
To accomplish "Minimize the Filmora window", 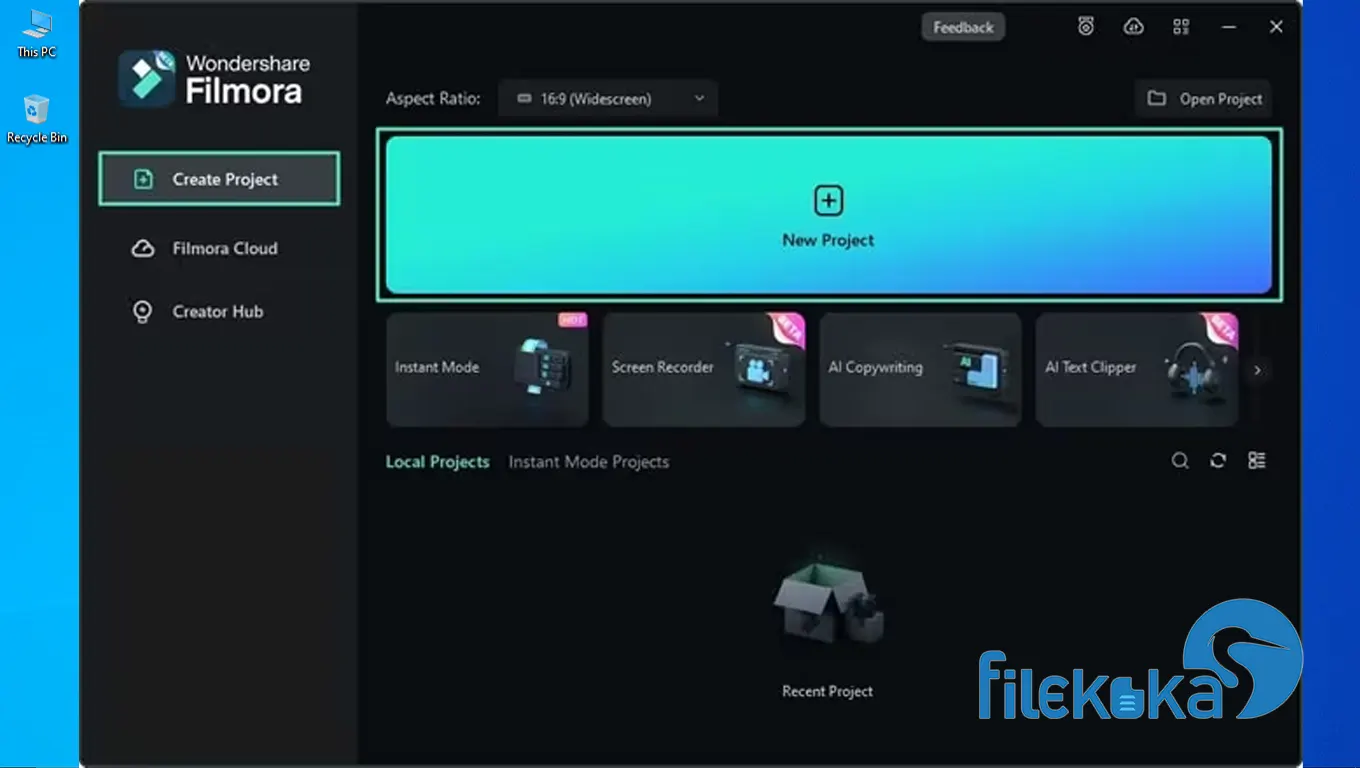I will 1229,27.
